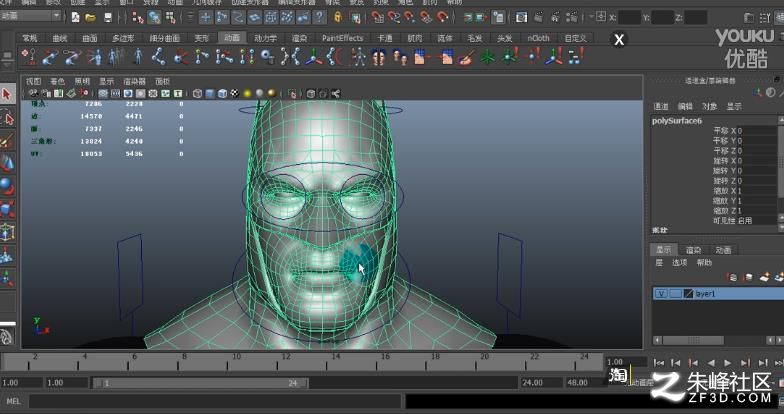Viewport: 784px width, 414px height.
Task: Switch to 动画 layer editor tab
Action: [x=723, y=250]
